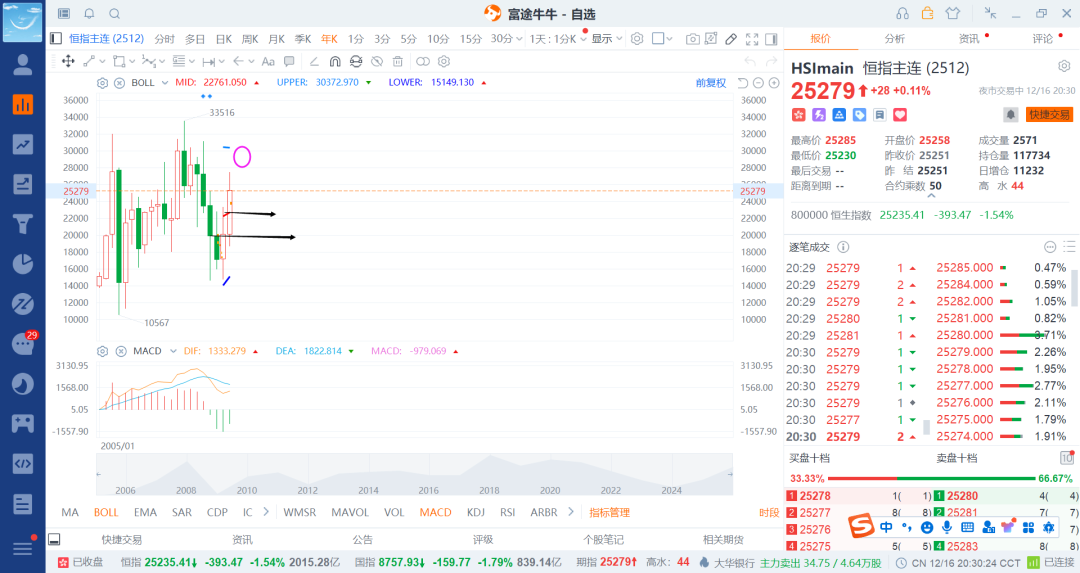Open the markets bar-chart sidebar icon
1080x573 pixels.
pos(23,105)
